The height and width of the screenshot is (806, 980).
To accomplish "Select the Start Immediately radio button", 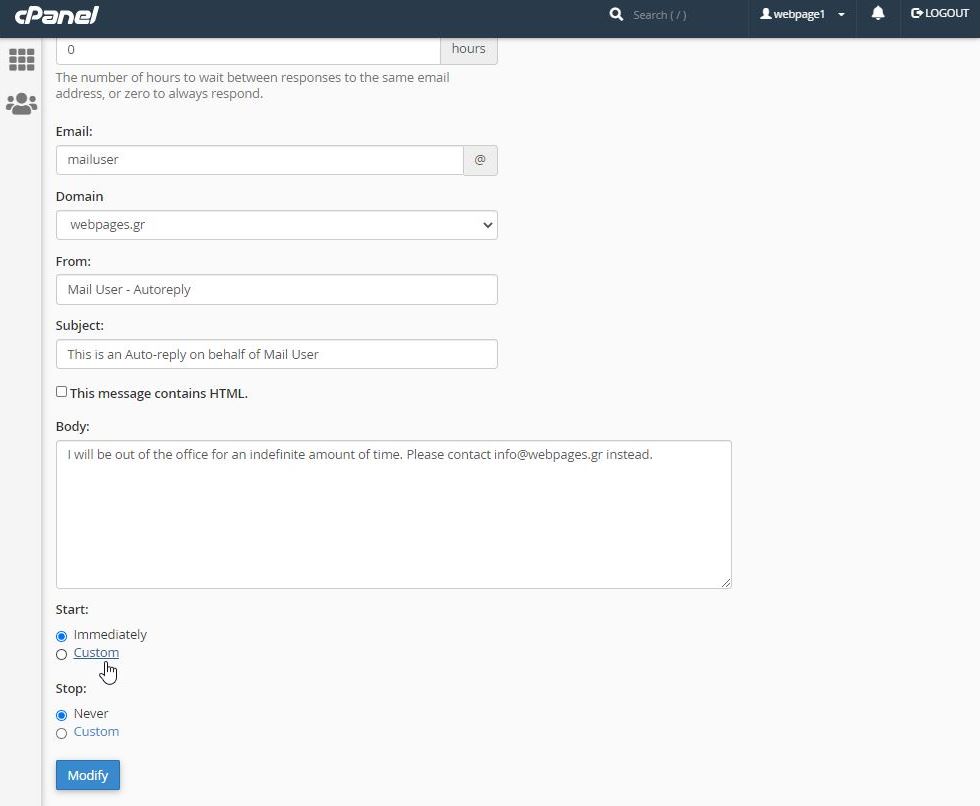I will [x=62, y=636].
